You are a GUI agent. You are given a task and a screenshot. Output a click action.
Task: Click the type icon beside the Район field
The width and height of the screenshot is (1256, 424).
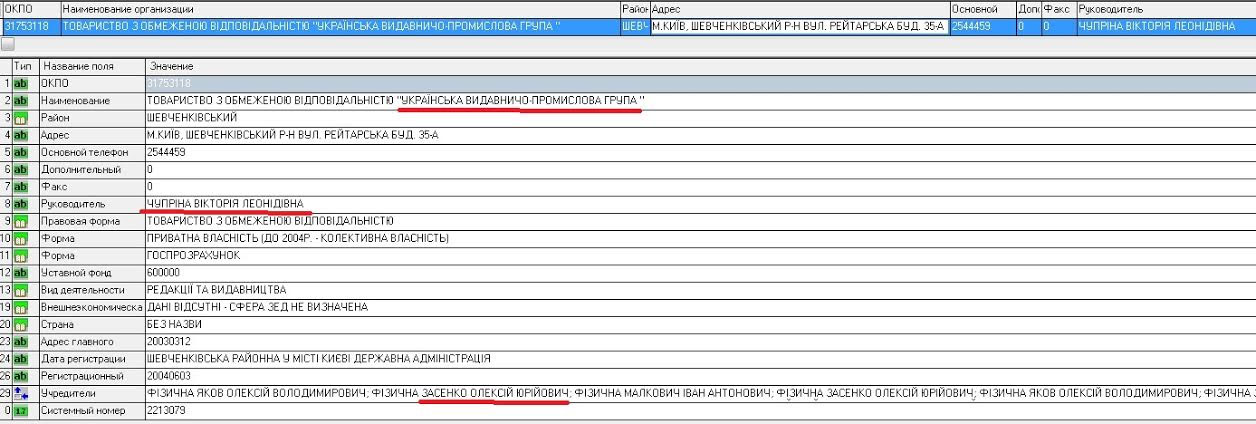[20, 118]
